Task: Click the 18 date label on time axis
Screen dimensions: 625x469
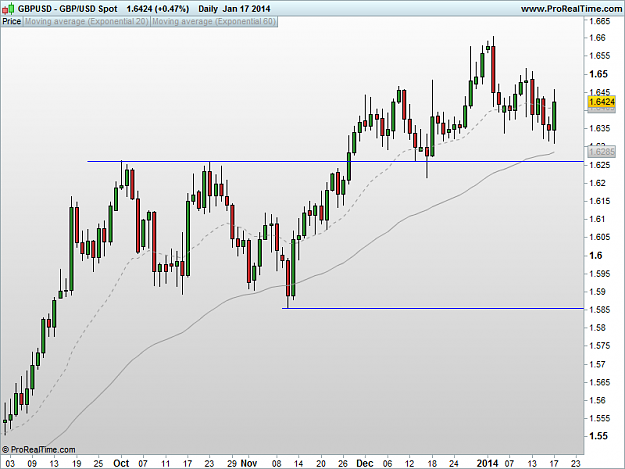Action: pos(432,464)
